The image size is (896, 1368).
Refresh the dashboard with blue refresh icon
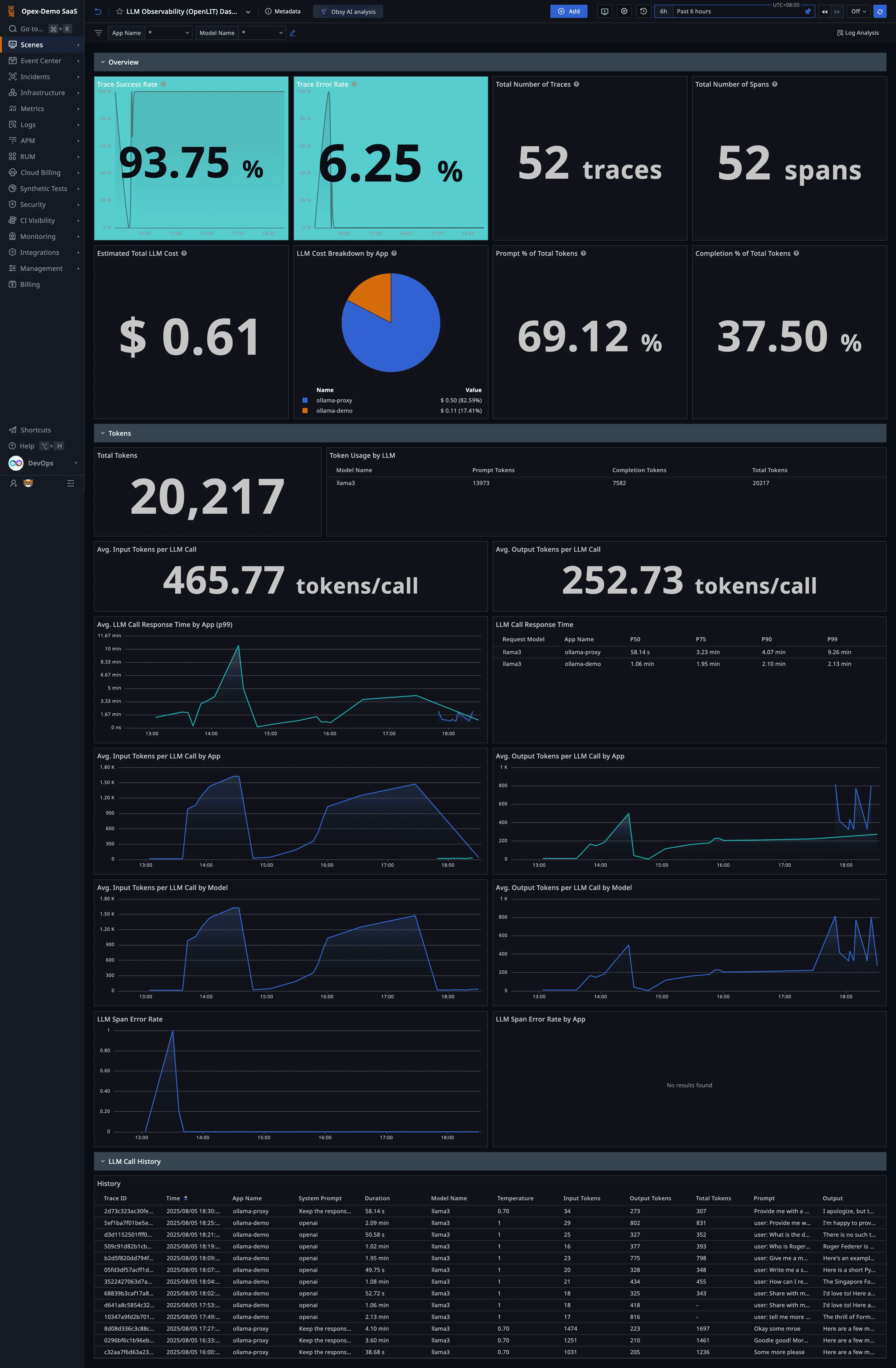coord(880,12)
